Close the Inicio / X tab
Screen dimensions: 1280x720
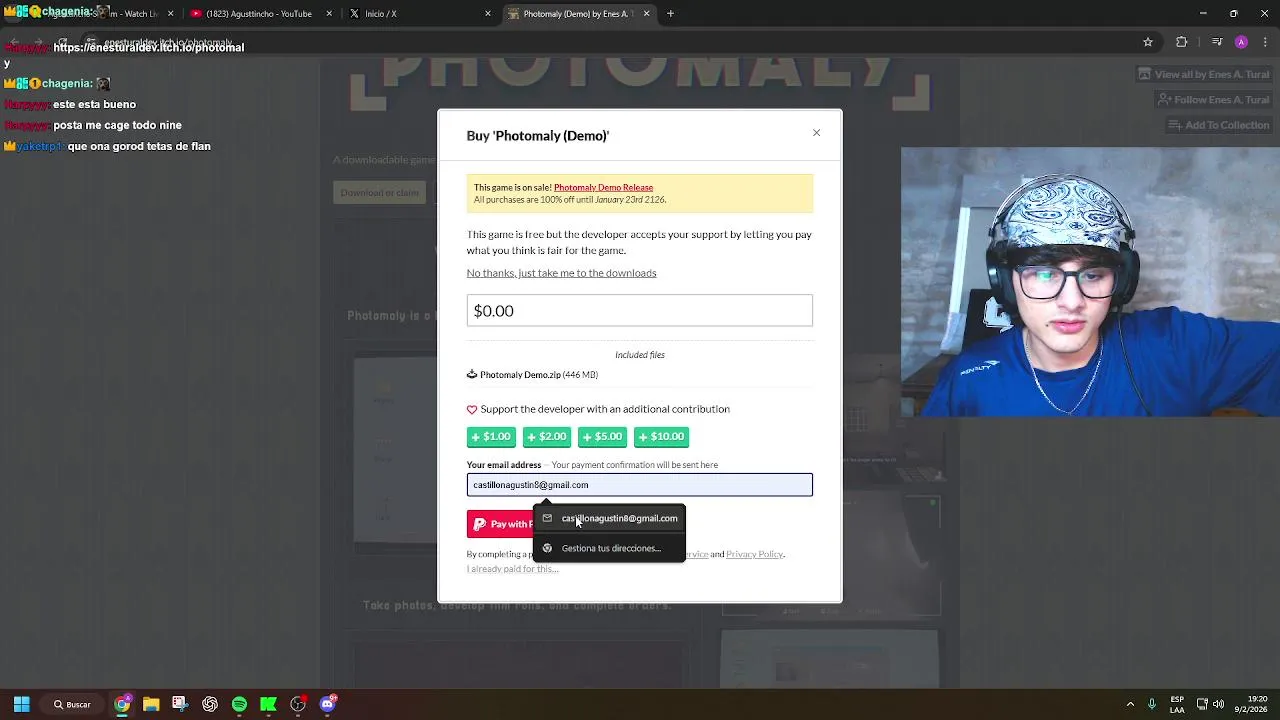point(488,14)
